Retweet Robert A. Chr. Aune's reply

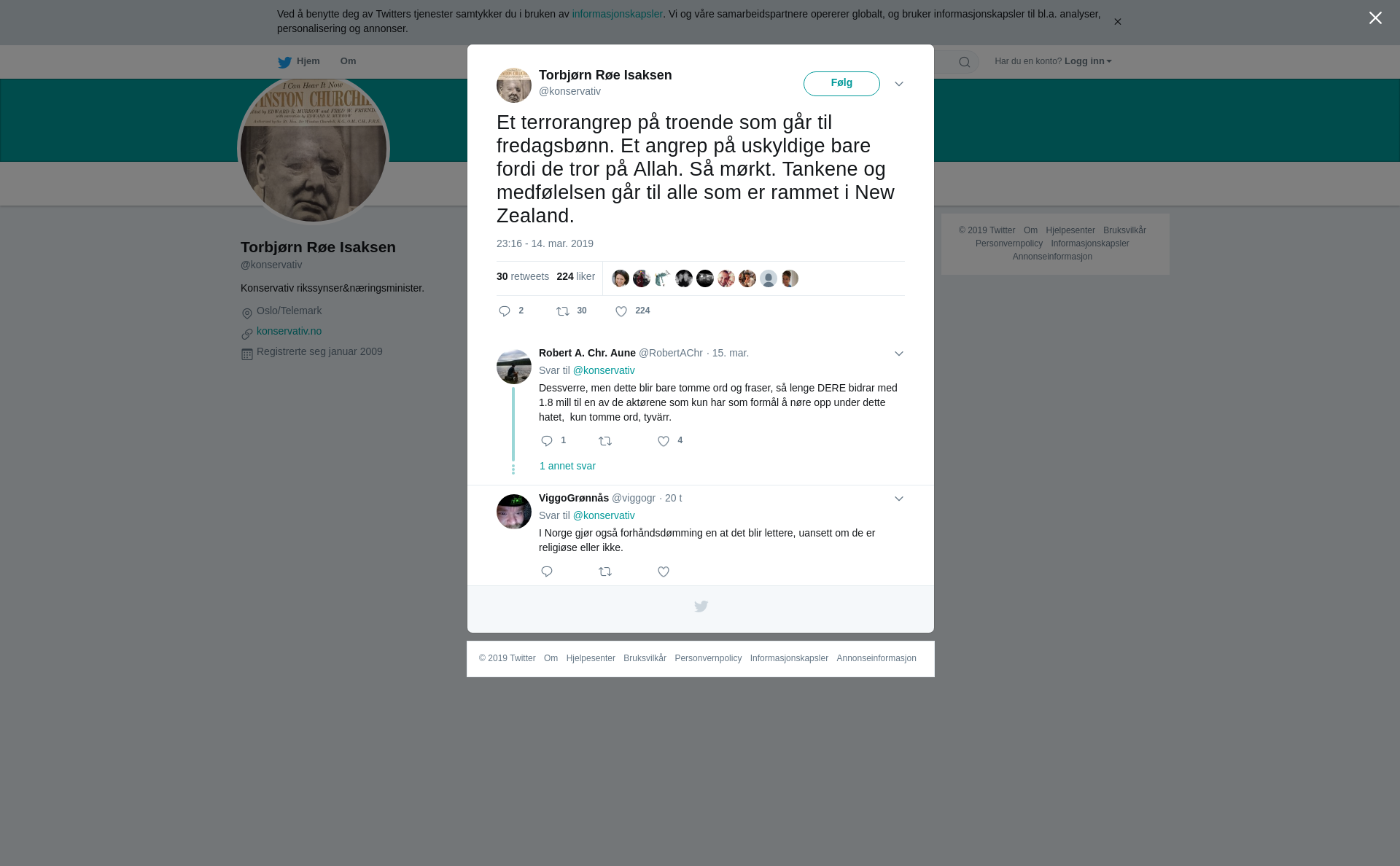pyautogui.click(x=605, y=441)
